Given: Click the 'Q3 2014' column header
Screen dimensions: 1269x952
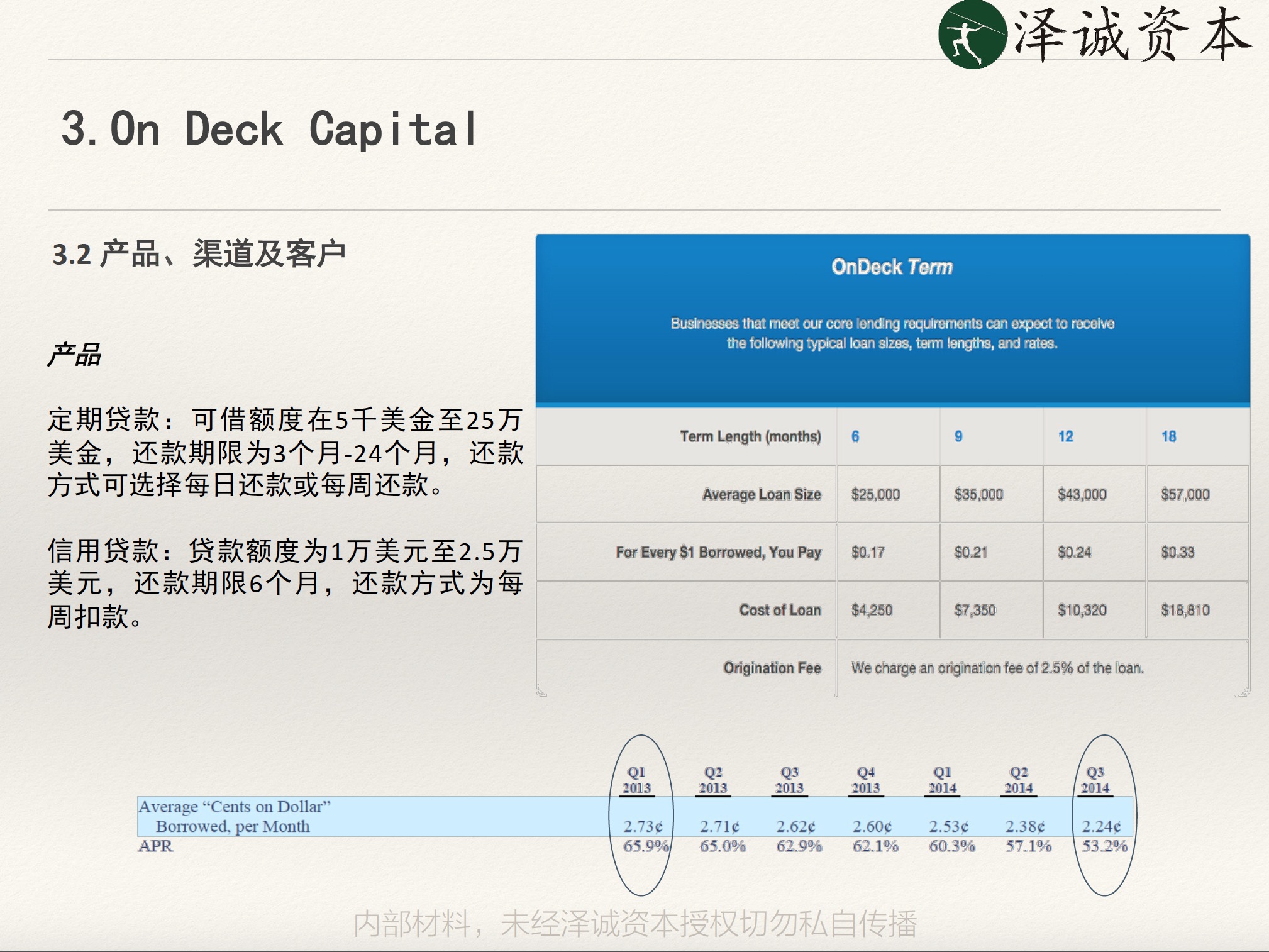Looking at the screenshot, I should pyautogui.click(x=1095, y=780).
